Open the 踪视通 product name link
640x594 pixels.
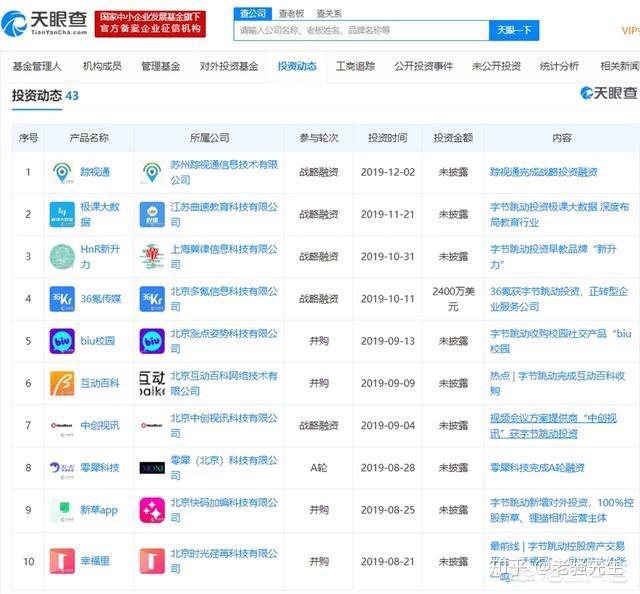click(x=95, y=172)
